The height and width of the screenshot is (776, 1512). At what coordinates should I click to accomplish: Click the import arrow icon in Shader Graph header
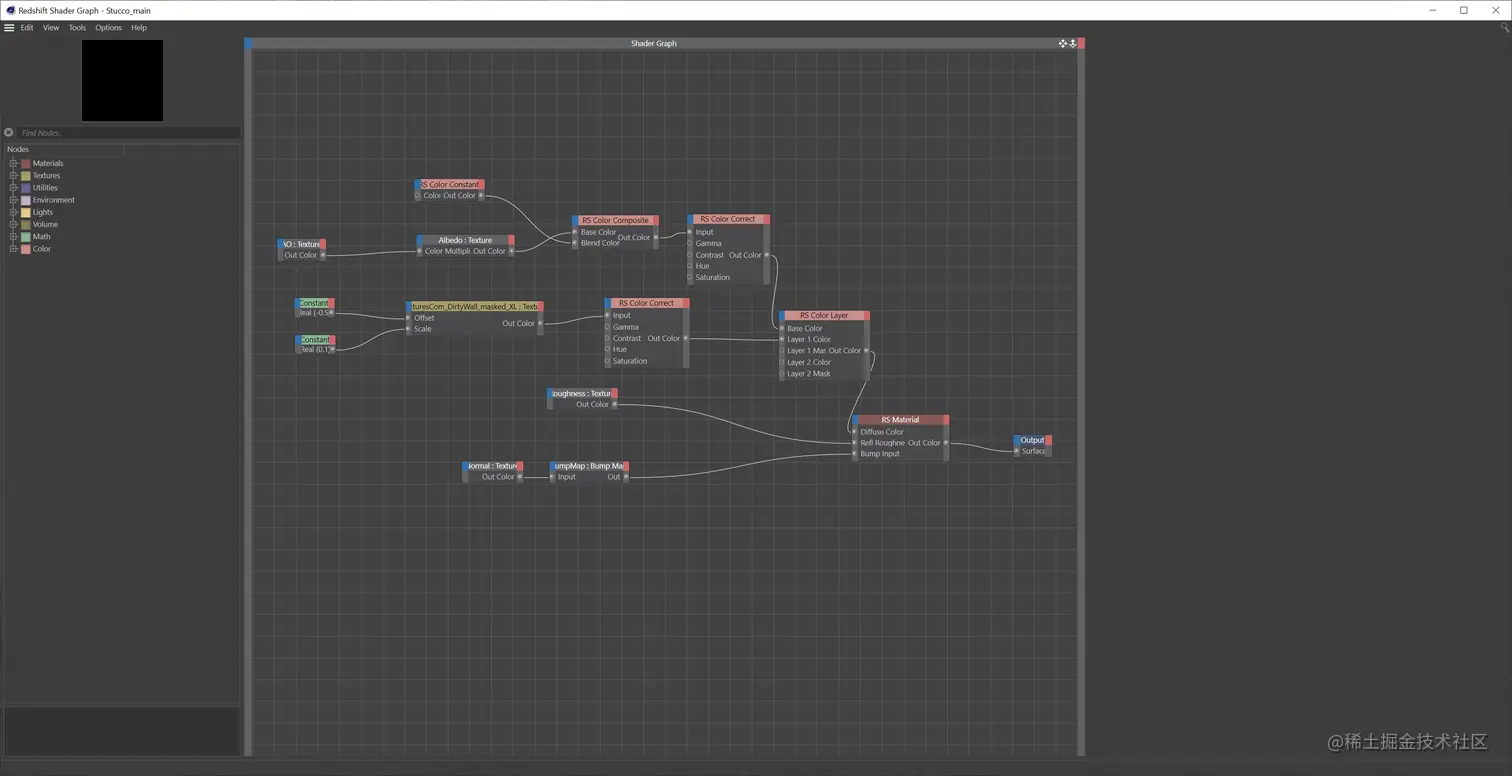pos(1073,43)
